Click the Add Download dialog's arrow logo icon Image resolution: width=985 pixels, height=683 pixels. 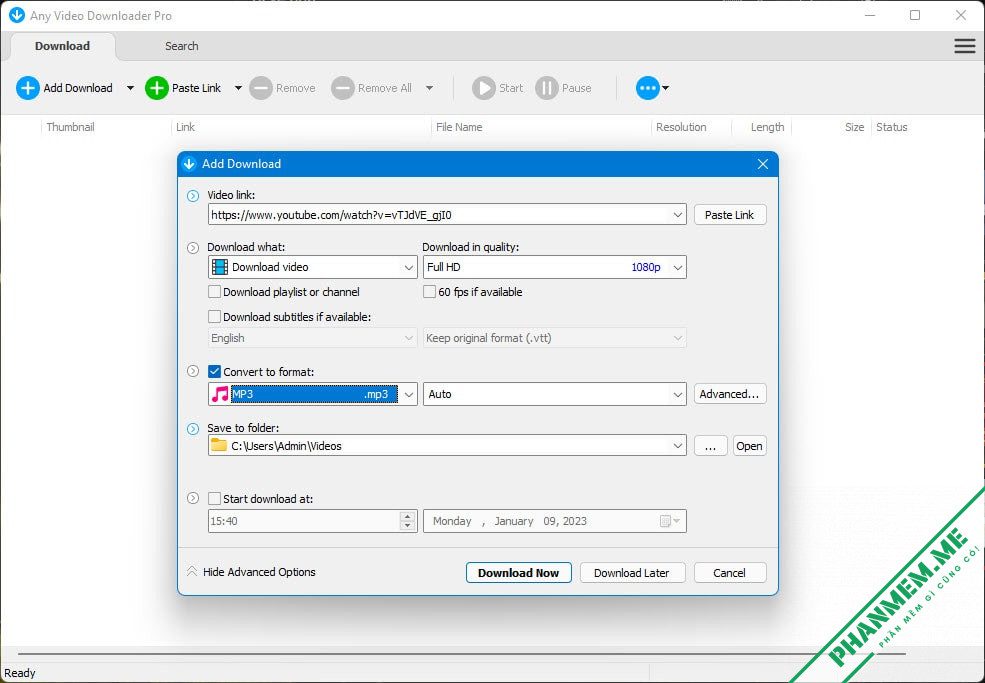click(x=189, y=164)
